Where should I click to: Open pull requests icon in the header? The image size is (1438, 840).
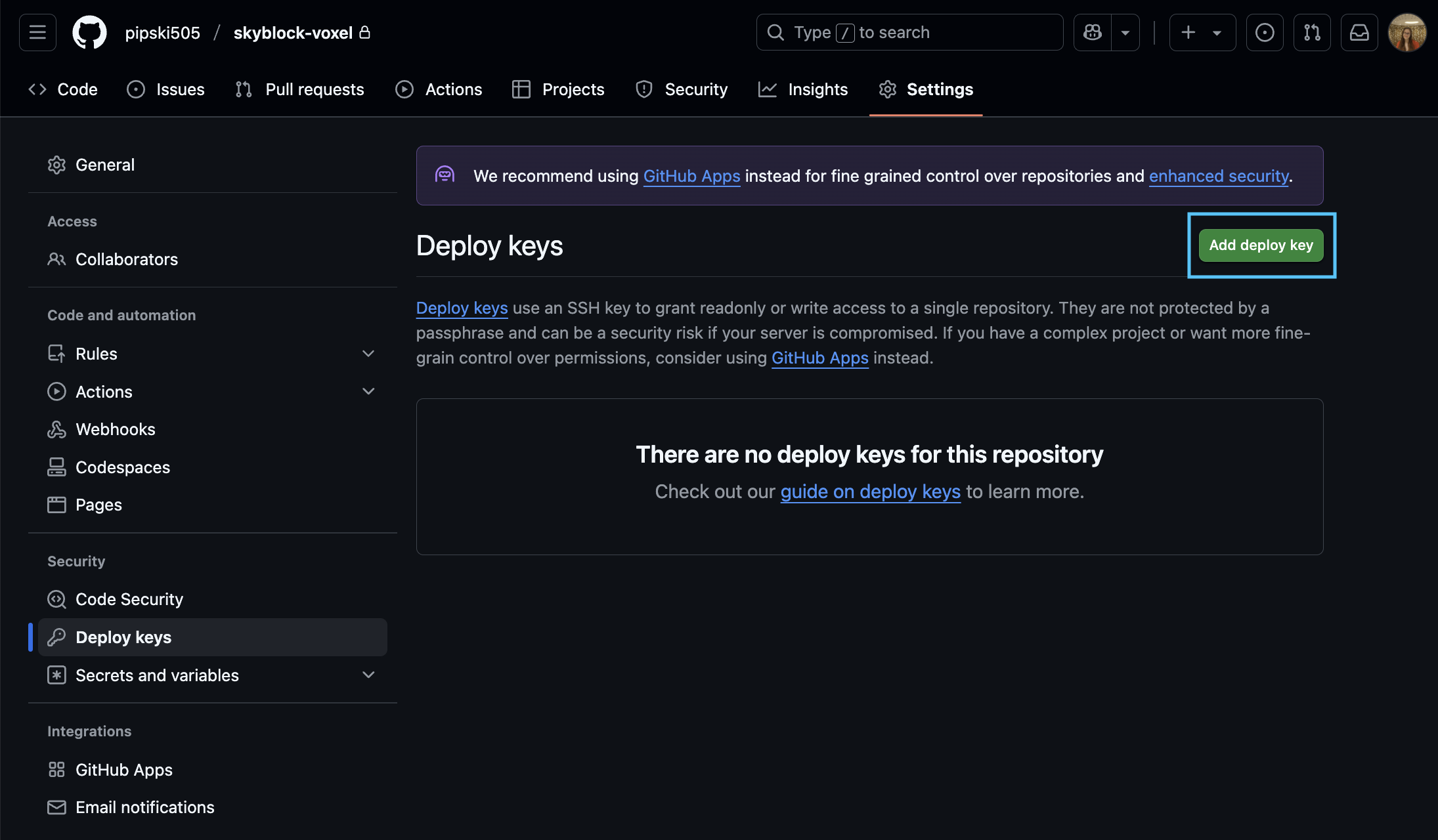click(1312, 32)
